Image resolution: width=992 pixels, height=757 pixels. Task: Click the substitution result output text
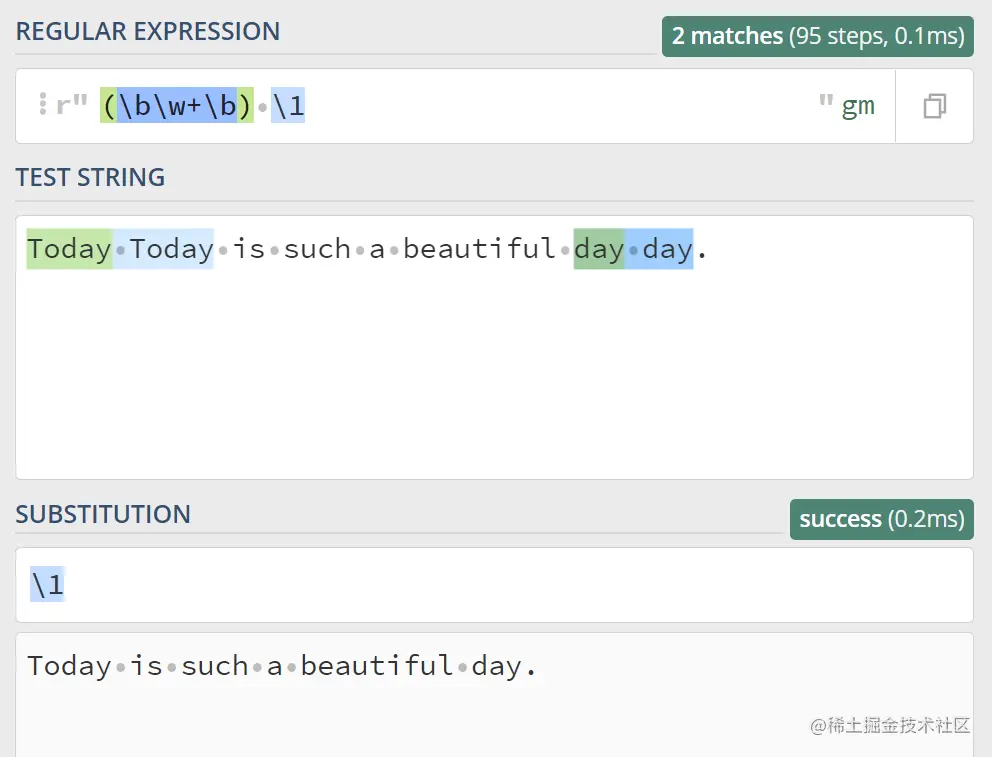point(282,666)
